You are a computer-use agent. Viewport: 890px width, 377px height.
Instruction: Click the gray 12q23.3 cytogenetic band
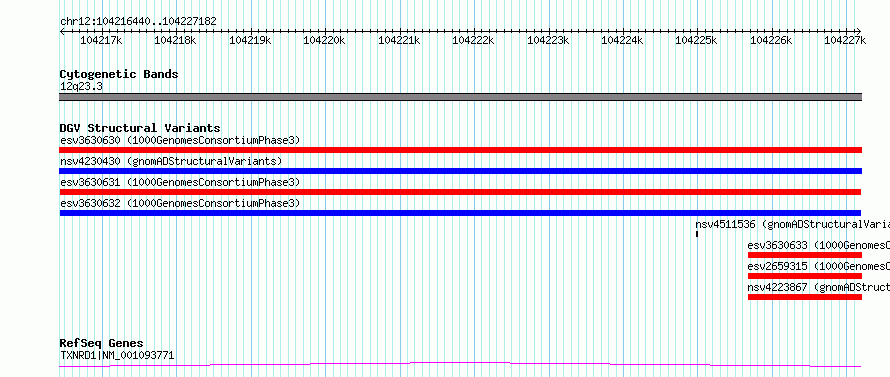pyautogui.click(x=460, y=97)
